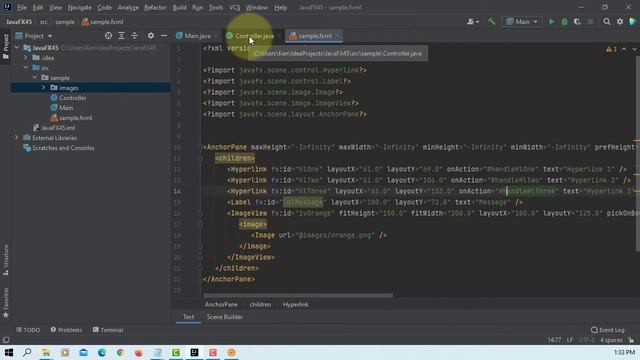
Task: Open the TODO tool window
Action: (28, 330)
